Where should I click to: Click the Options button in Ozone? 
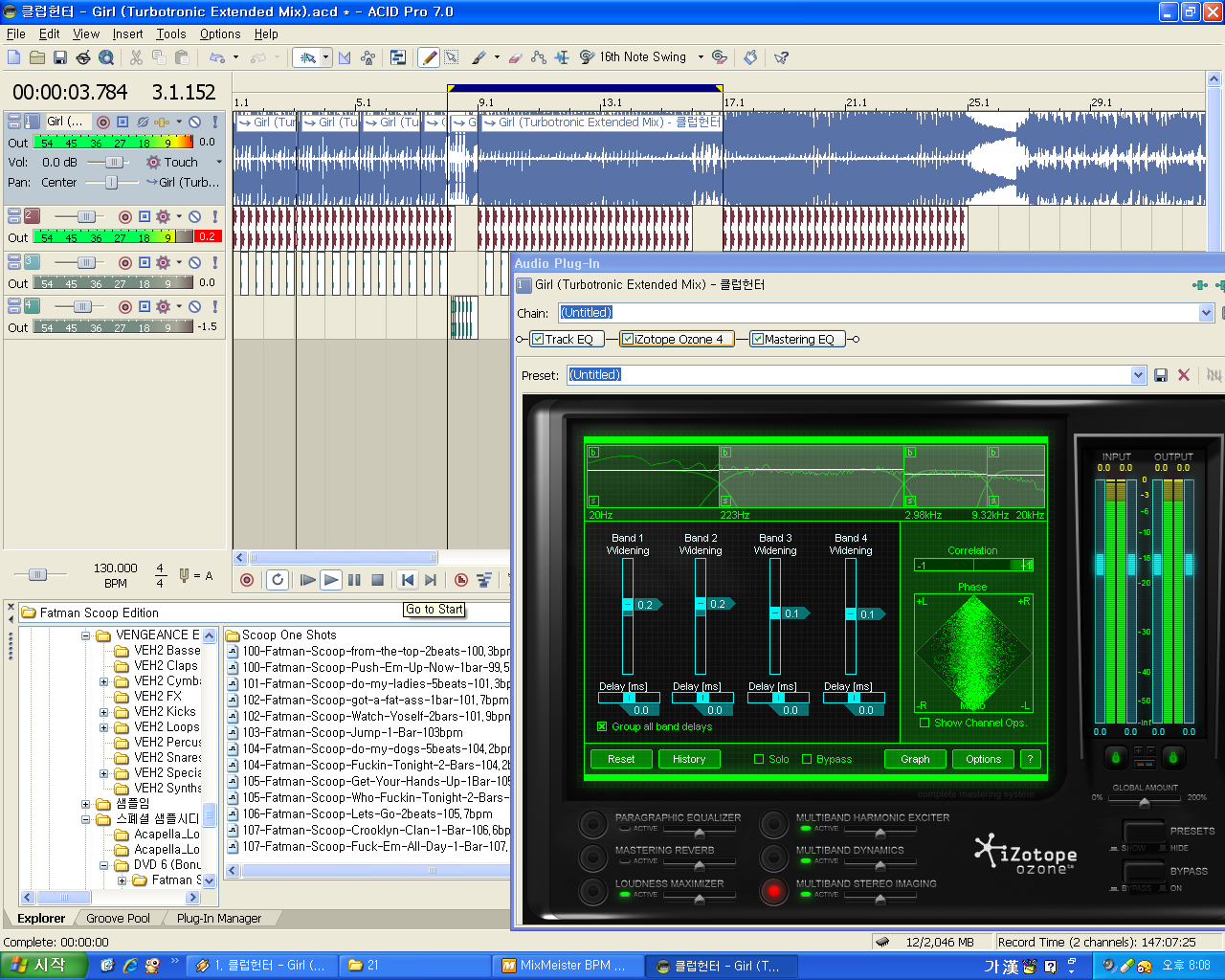tap(983, 759)
